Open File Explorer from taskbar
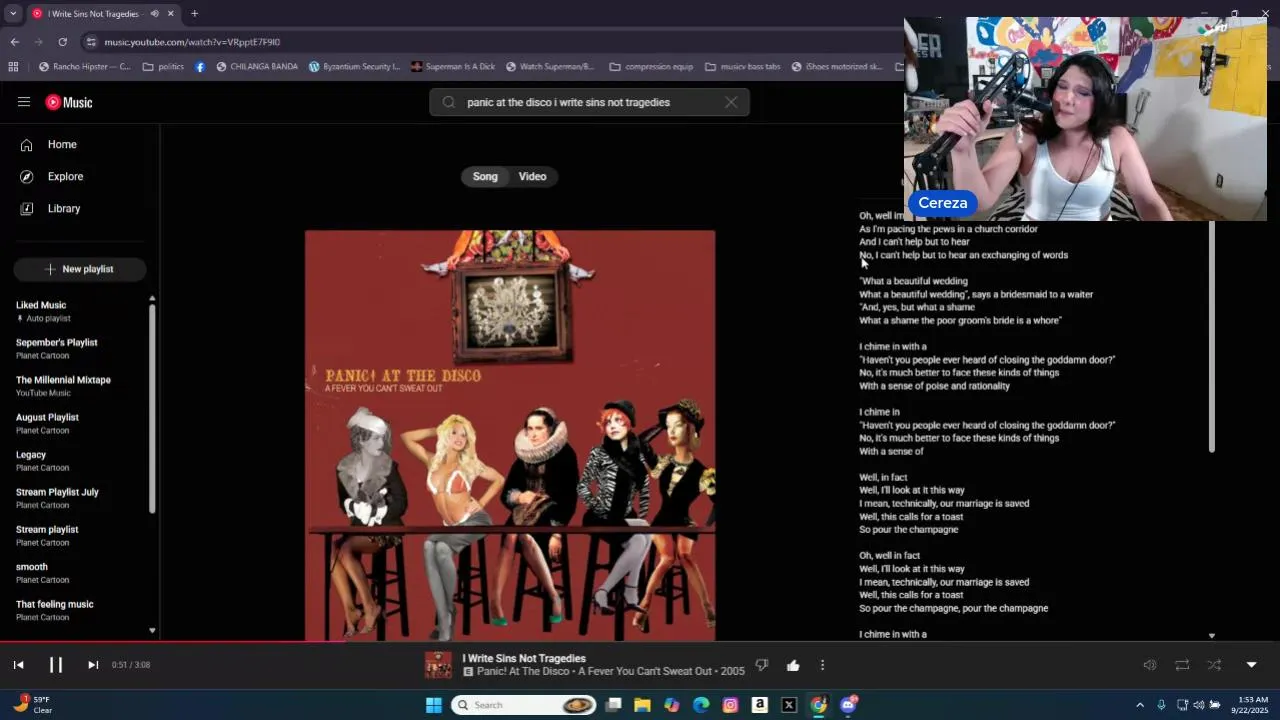 (x=642, y=705)
